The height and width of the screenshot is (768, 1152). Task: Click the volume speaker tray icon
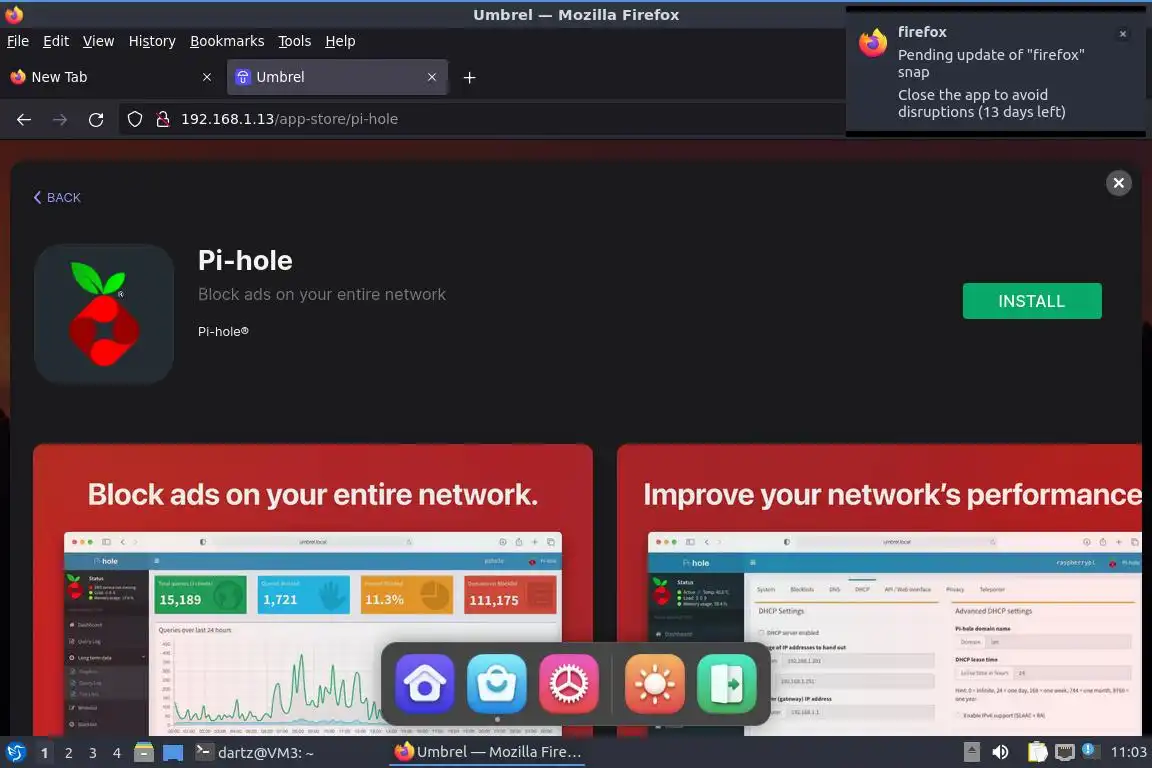tap(1000, 752)
